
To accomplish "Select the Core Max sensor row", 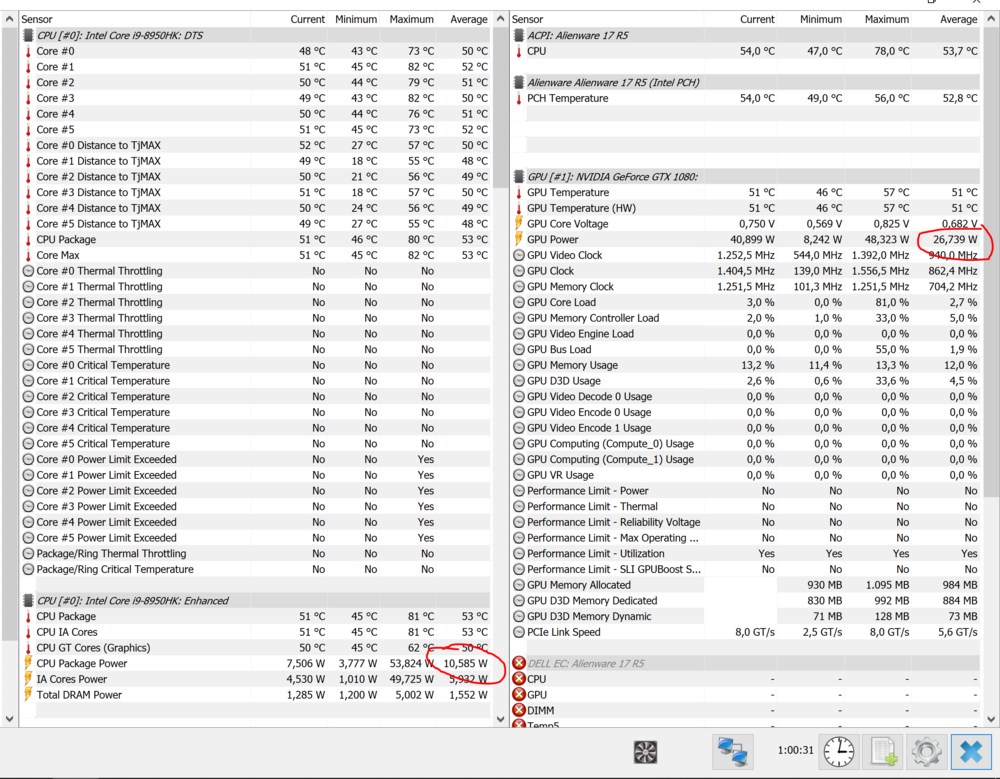I will 58,255.
